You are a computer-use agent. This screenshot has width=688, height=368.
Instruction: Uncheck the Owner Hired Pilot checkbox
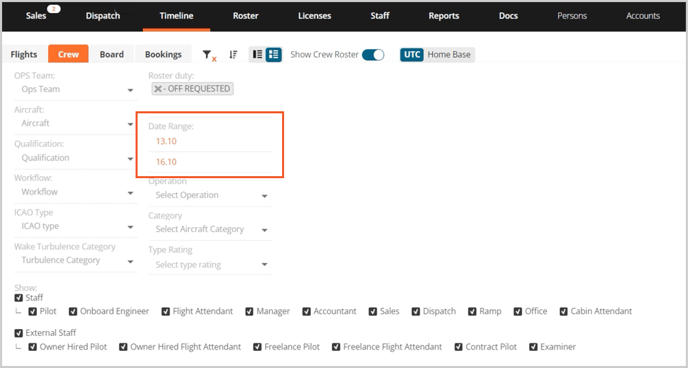click(x=32, y=347)
